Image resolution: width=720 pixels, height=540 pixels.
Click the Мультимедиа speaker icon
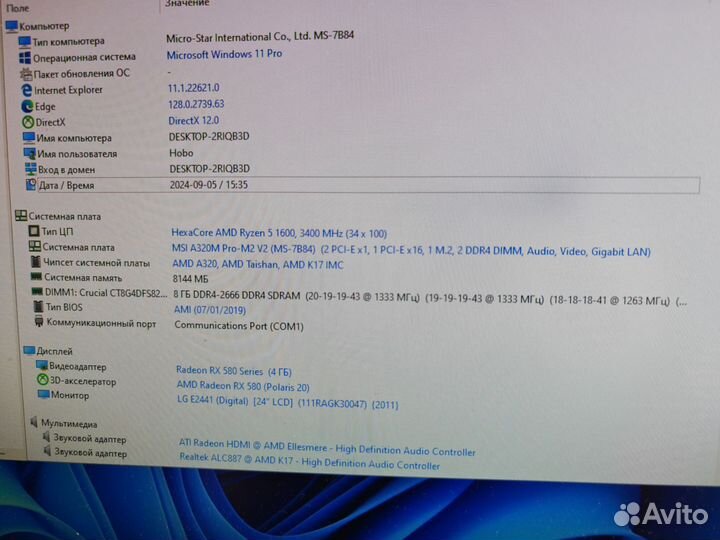click(x=34, y=422)
